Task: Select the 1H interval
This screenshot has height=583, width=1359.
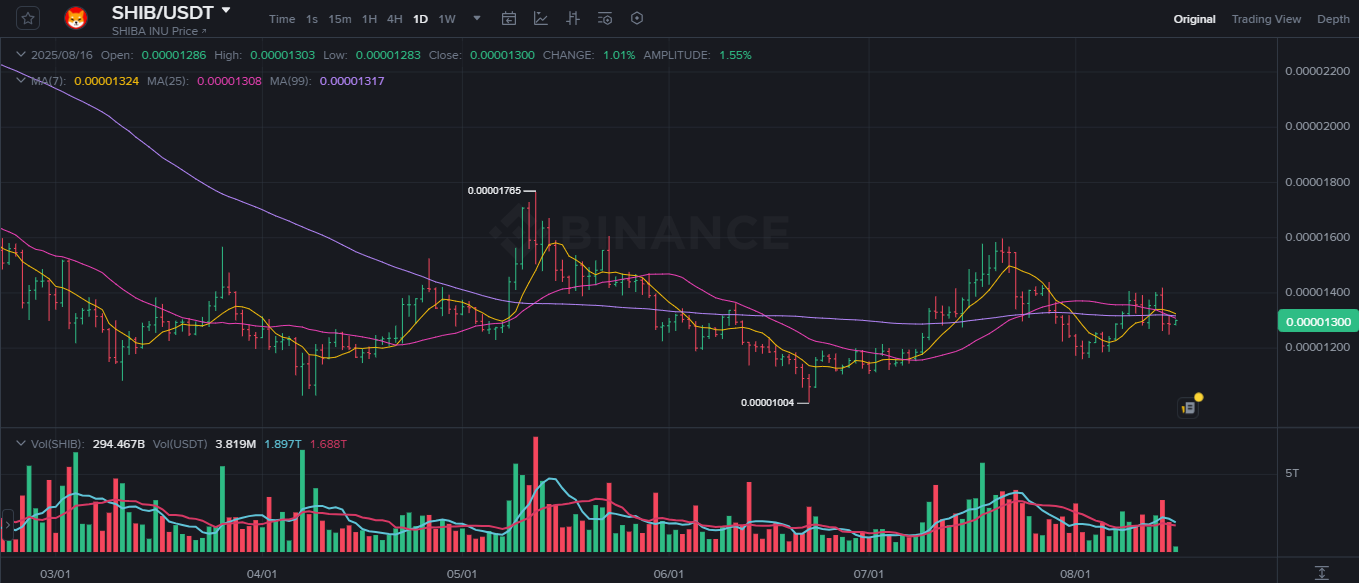Action: click(x=370, y=19)
